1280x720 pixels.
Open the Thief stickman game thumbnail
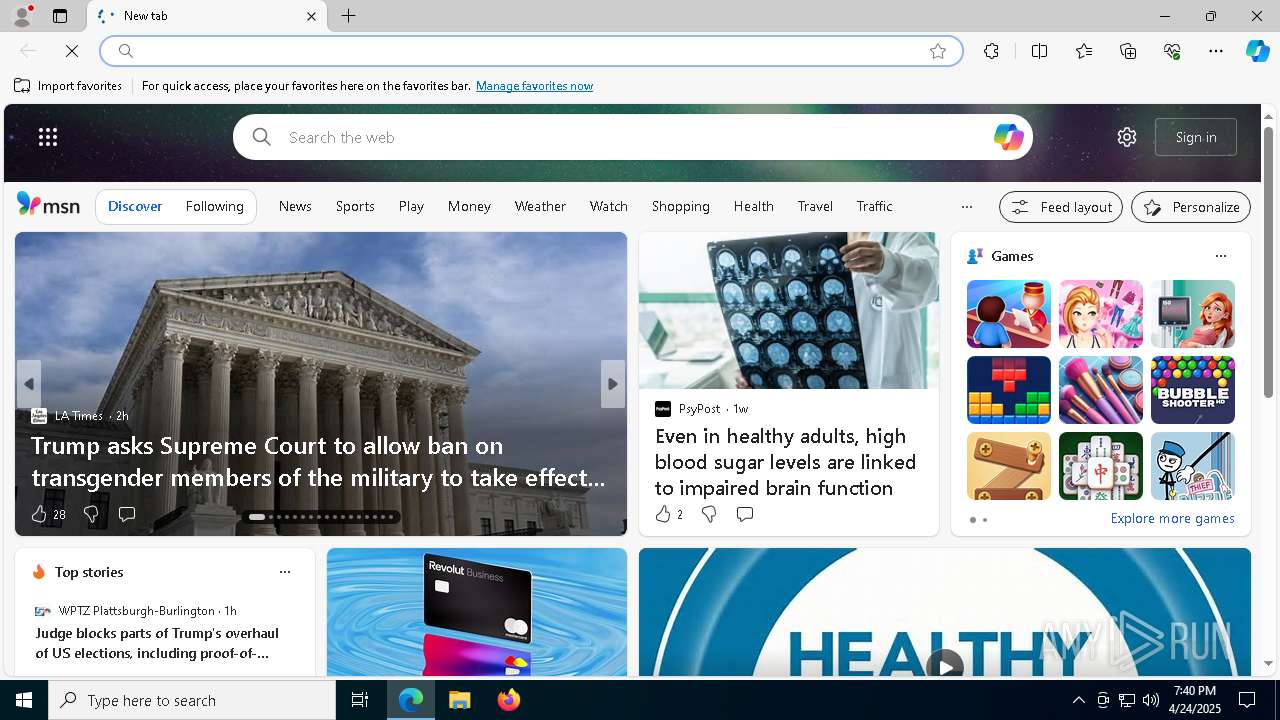(x=1193, y=466)
